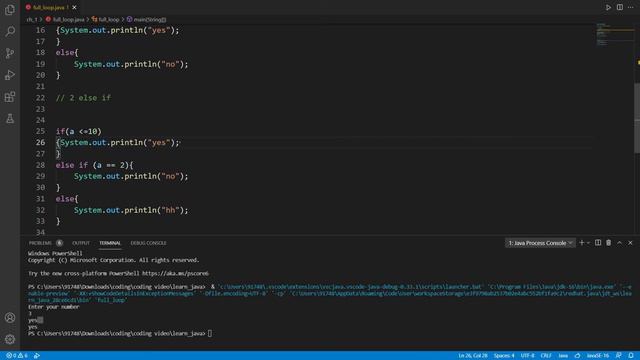Open the Java Process Console terminal selector
The width and height of the screenshot is (640, 360).
tap(540, 243)
